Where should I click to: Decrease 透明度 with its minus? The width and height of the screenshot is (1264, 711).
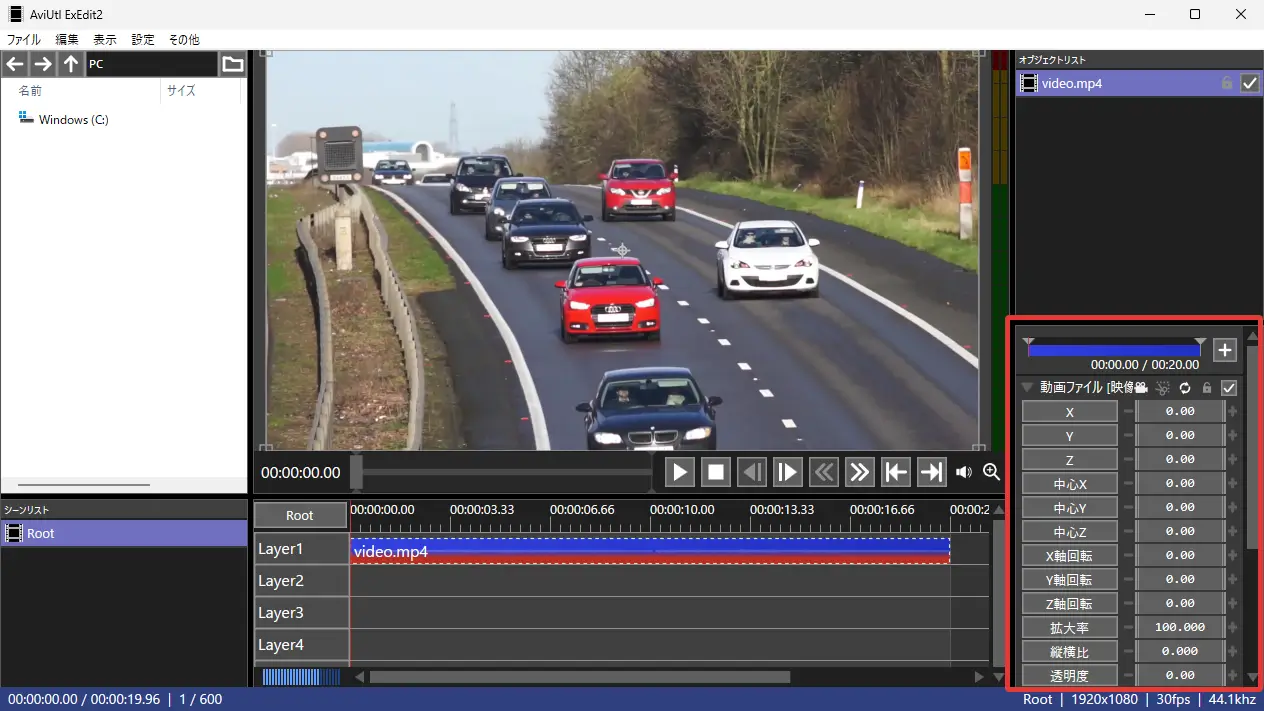(x=1128, y=675)
